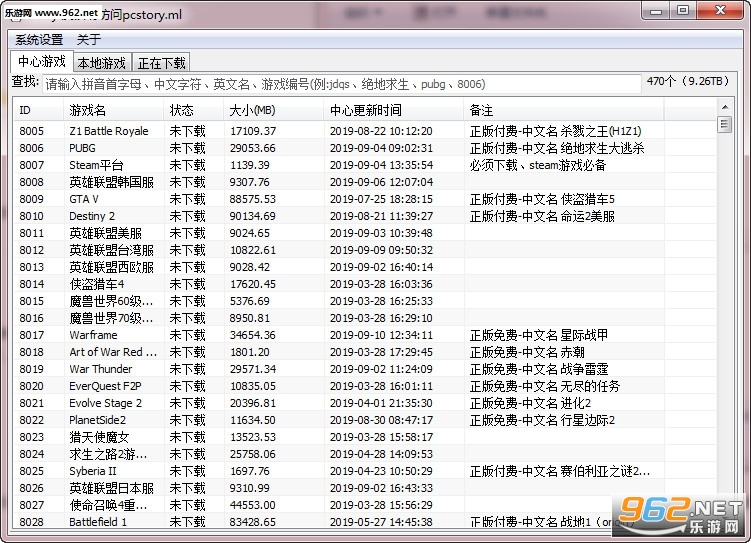
Task: Select the Z1 Battle Royale row
Action: (x=365, y=131)
